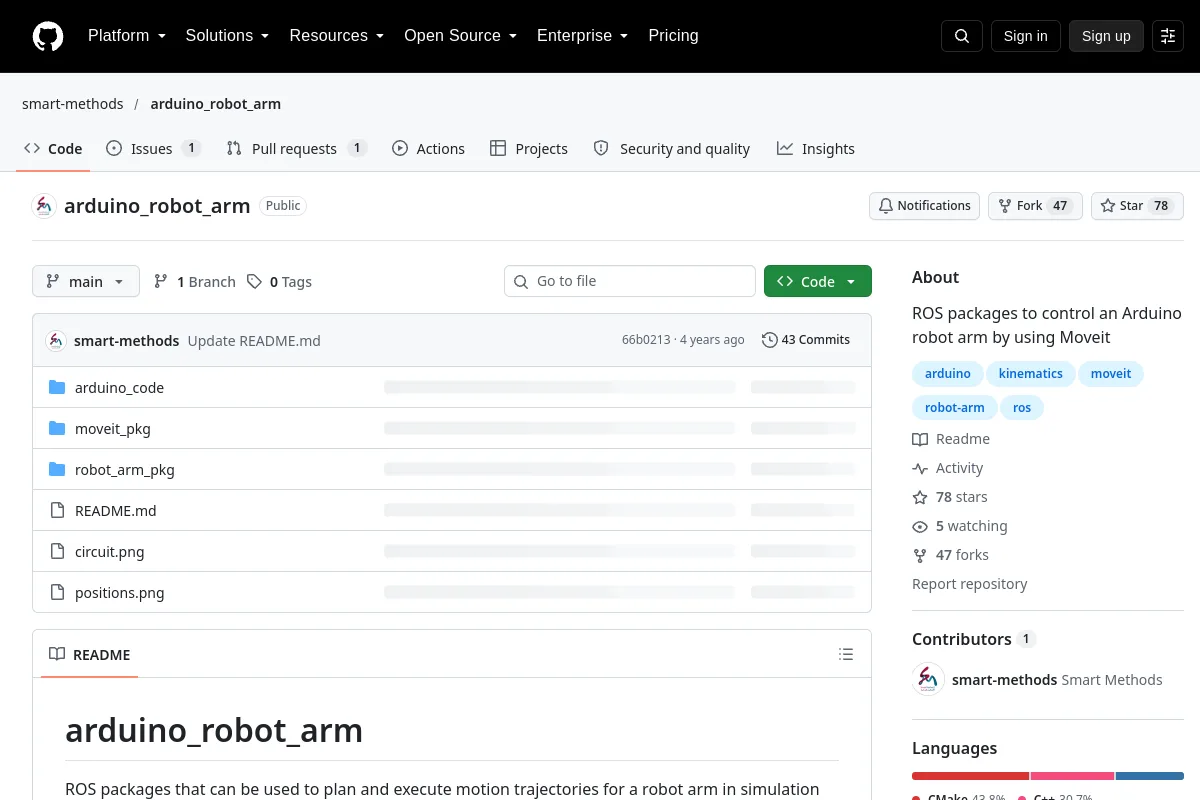Image resolution: width=1200 pixels, height=800 pixels.
Task: Open the Update README.md commit message
Action: coord(254,341)
